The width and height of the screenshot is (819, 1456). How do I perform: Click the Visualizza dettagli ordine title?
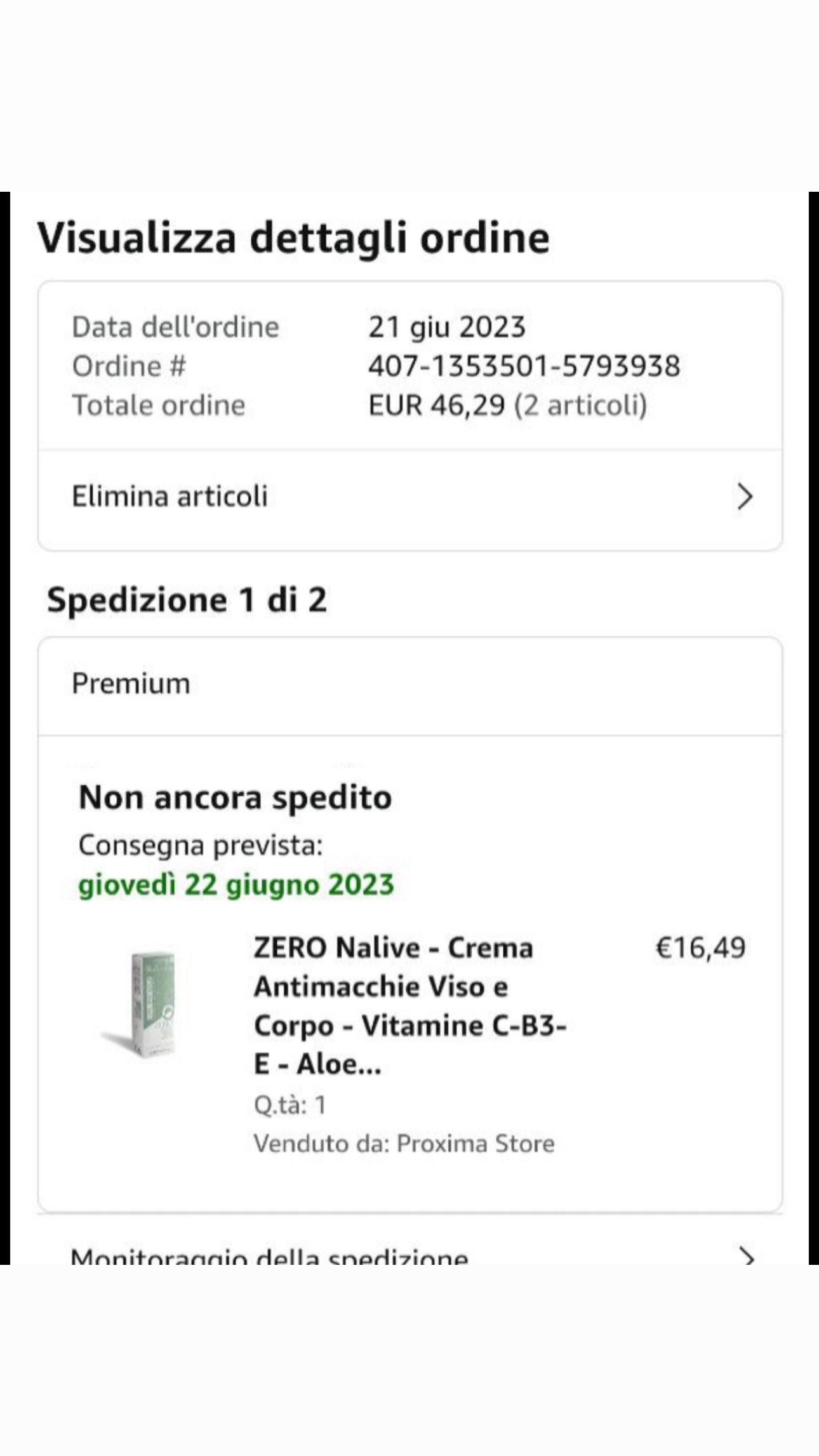click(293, 238)
